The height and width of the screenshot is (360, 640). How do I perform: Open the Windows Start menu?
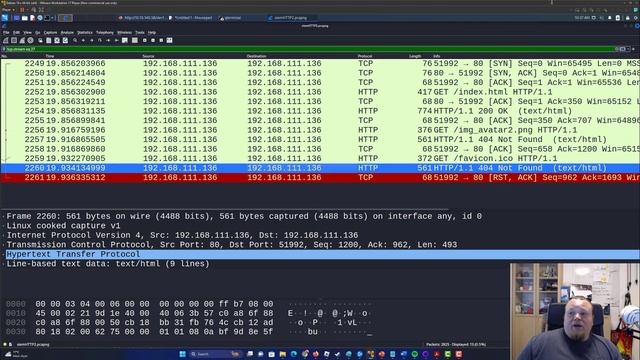click(182, 354)
